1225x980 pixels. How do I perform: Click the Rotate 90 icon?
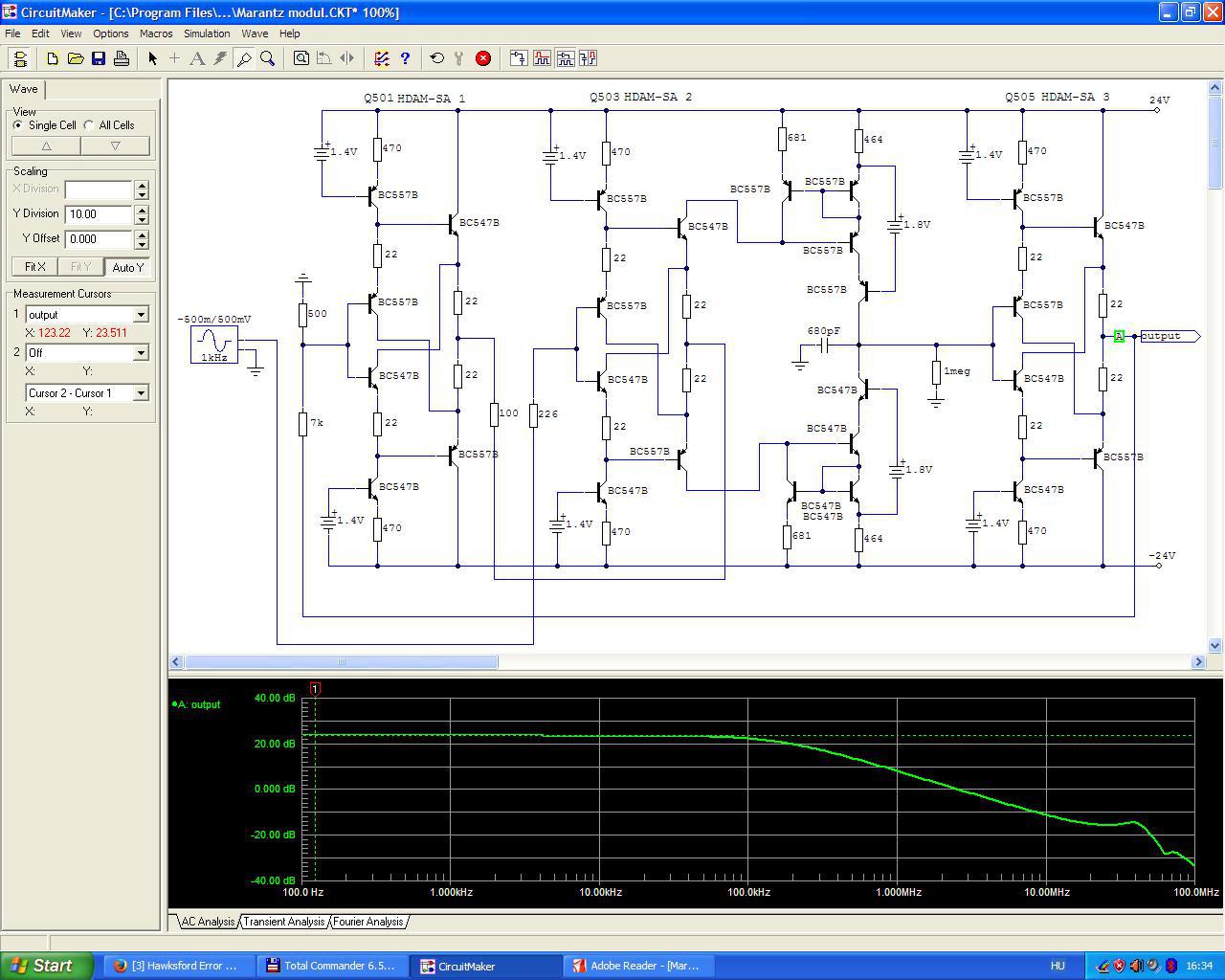[324, 58]
